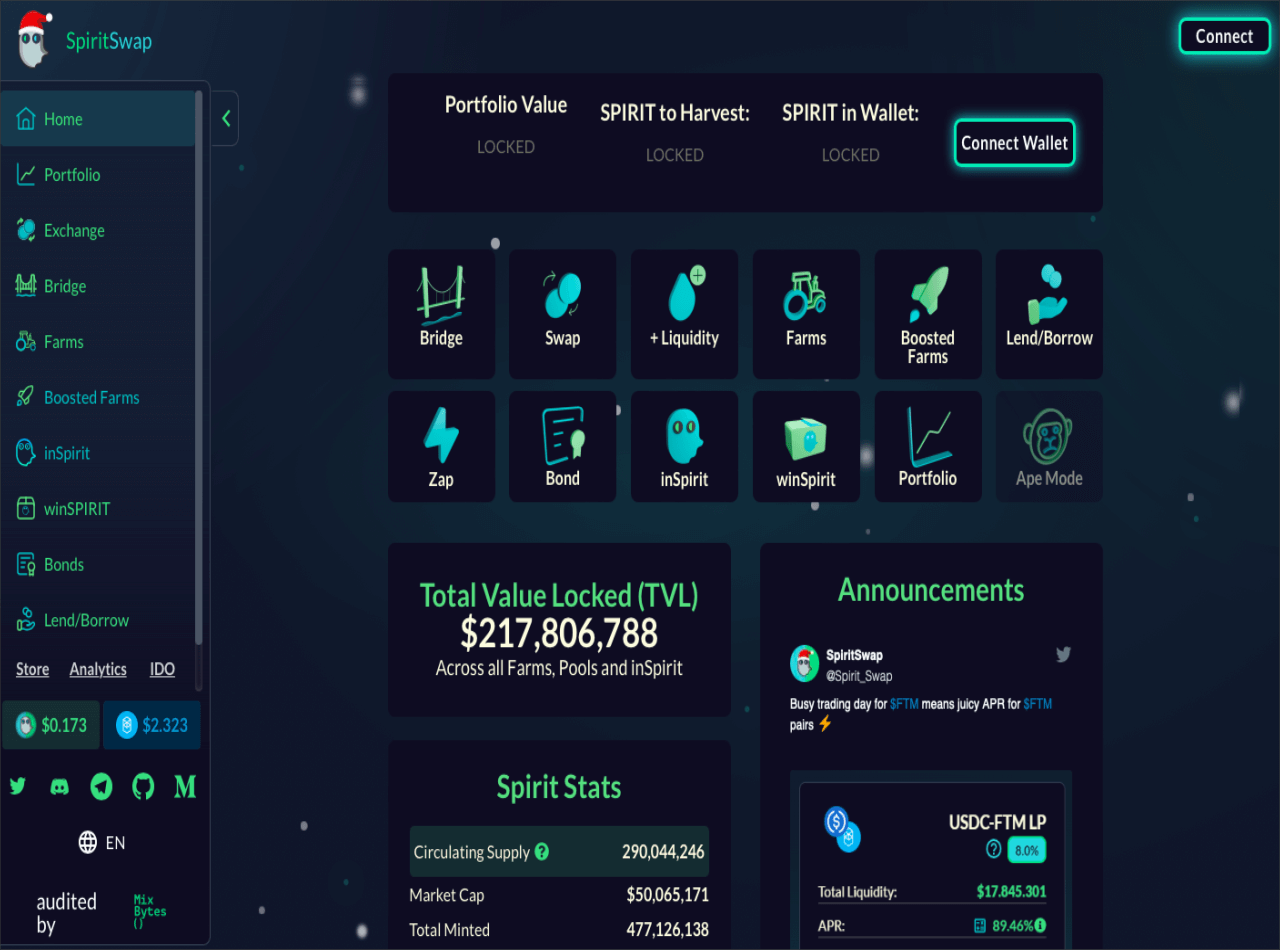Open the Telegram icon in sidebar footer
The width and height of the screenshot is (1280, 950).
coord(102,787)
